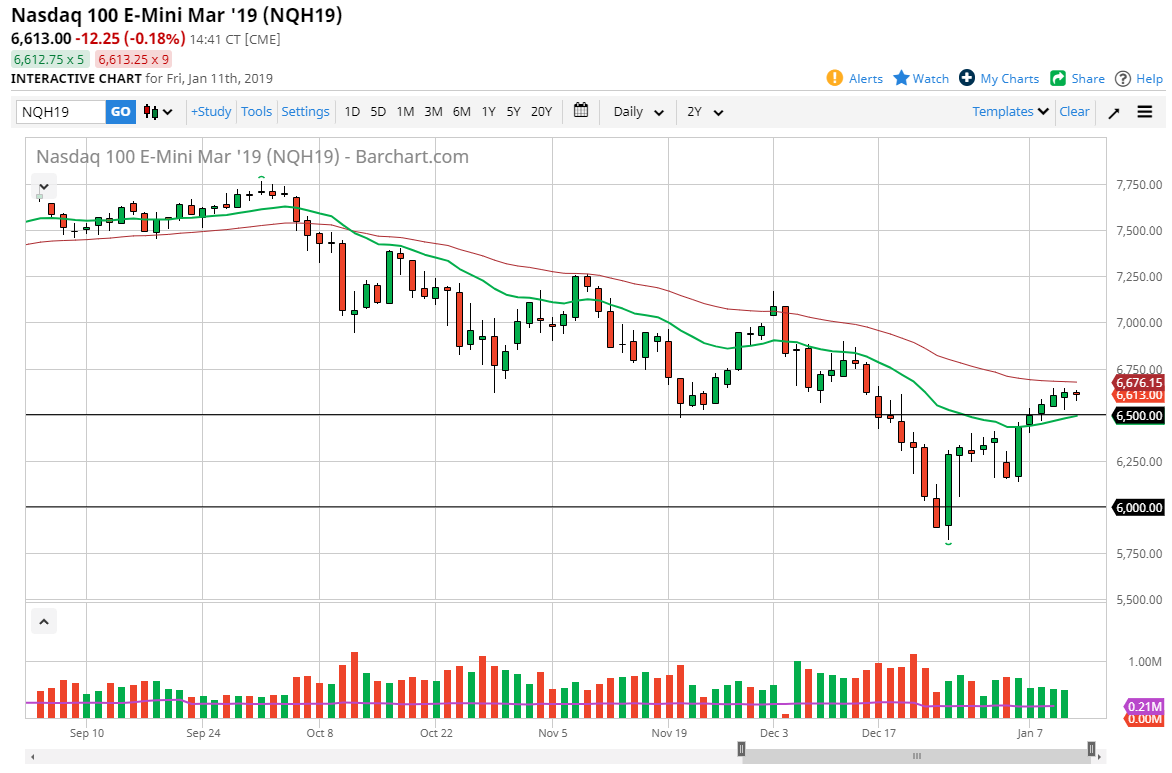The image size is (1172, 773).
Task: Toggle the Watch star for NQH19
Action: [903, 78]
